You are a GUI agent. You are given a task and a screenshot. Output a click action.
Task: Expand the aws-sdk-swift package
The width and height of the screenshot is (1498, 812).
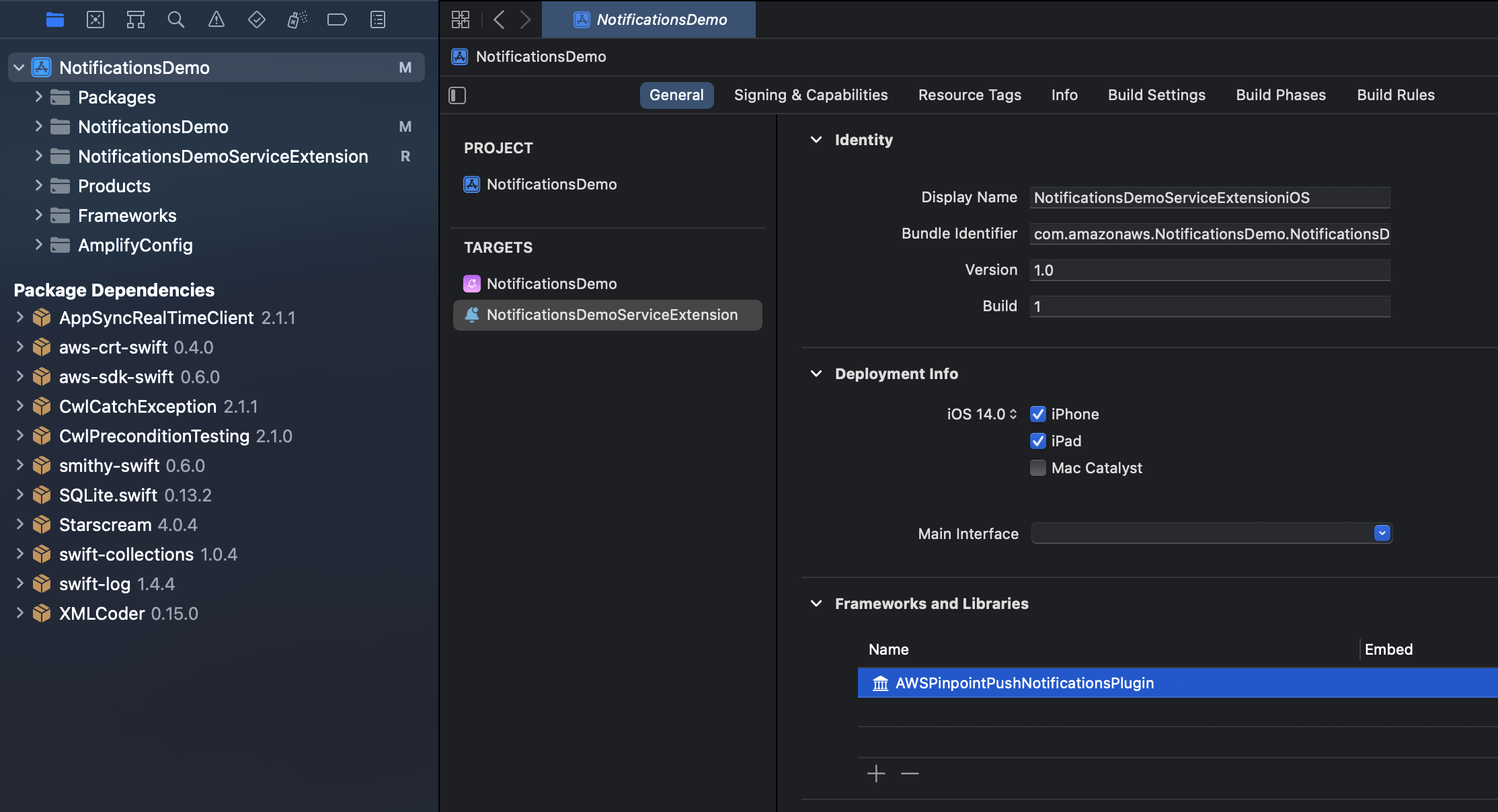point(19,376)
